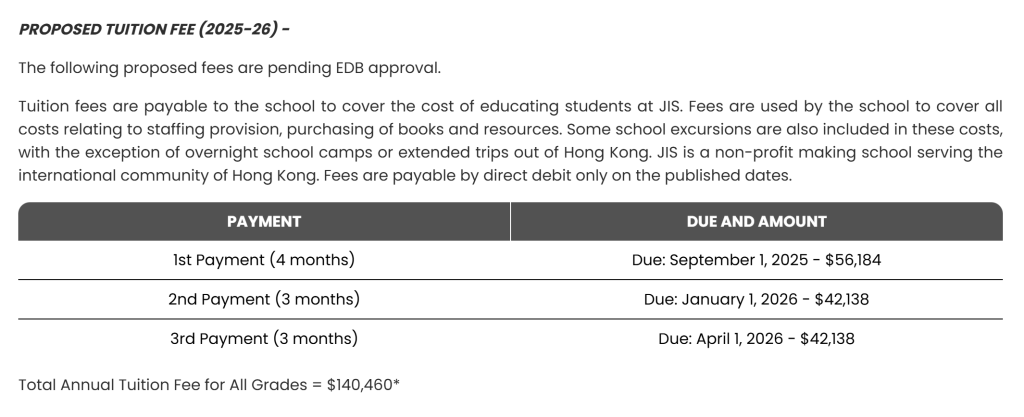The width and height of the screenshot is (1024, 417).
Task: Click the pending EDB approval sentence
Action: pyautogui.click(x=229, y=68)
